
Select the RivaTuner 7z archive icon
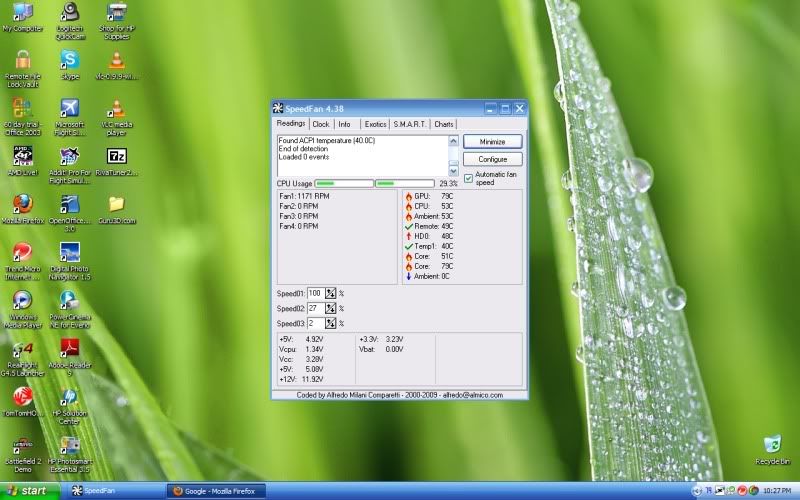(x=117, y=161)
